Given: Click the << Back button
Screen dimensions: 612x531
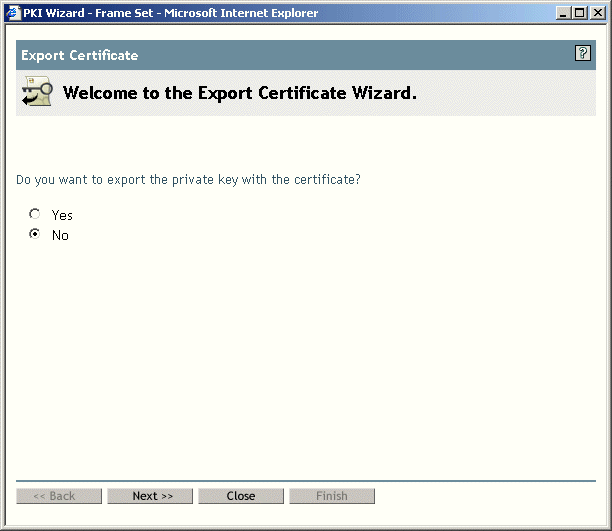Looking at the screenshot, I should 59,496.
